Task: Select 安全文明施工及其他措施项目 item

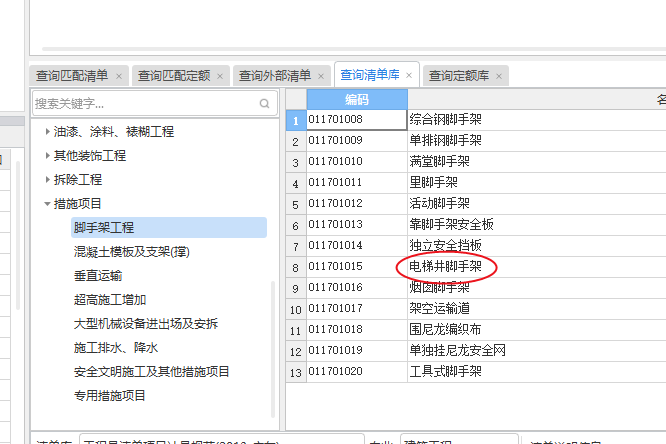Action: pos(152,372)
